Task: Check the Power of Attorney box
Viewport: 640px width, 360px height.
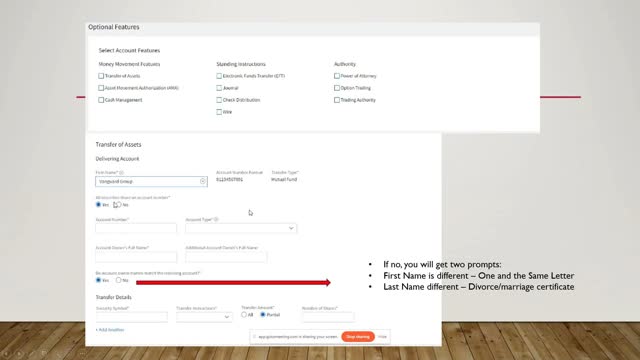Action: click(x=337, y=76)
